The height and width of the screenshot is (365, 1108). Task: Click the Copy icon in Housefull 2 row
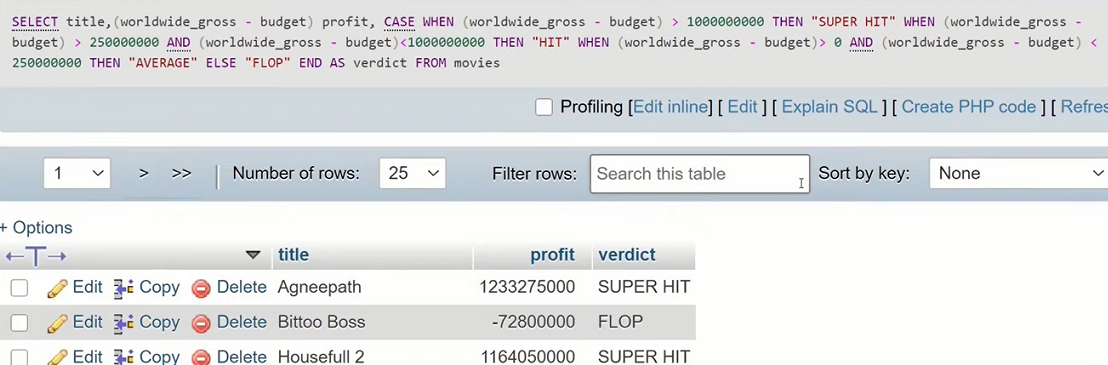tap(124, 357)
